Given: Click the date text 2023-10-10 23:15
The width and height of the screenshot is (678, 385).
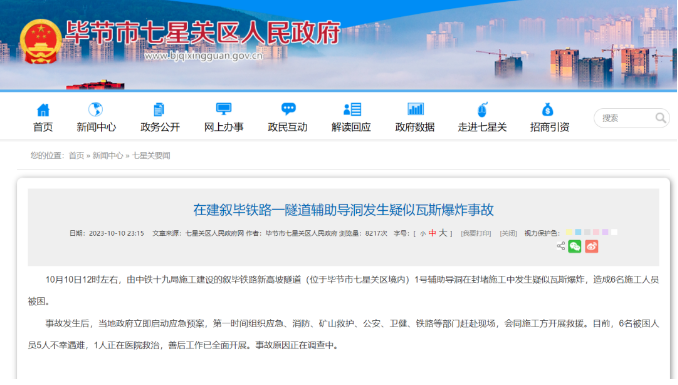Looking at the screenshot, I should [x=116, y=234].
